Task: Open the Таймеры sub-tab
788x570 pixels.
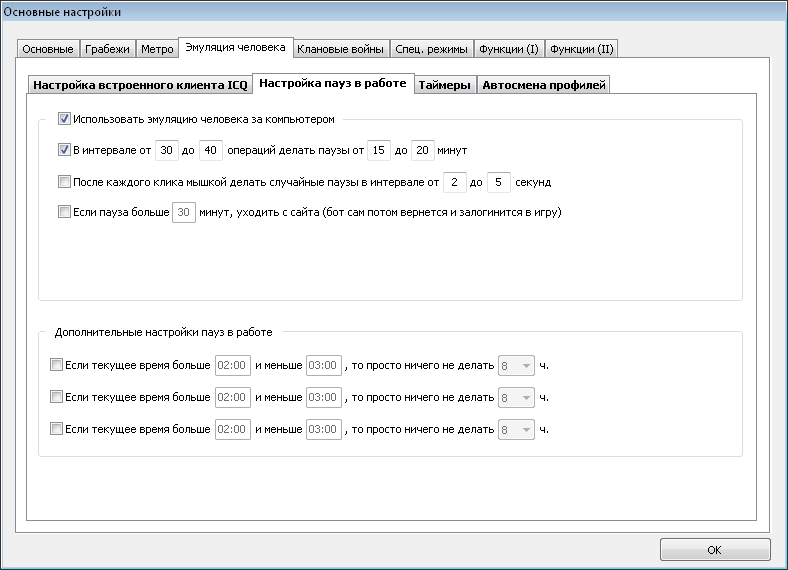Action: click(x=444, y=85)
